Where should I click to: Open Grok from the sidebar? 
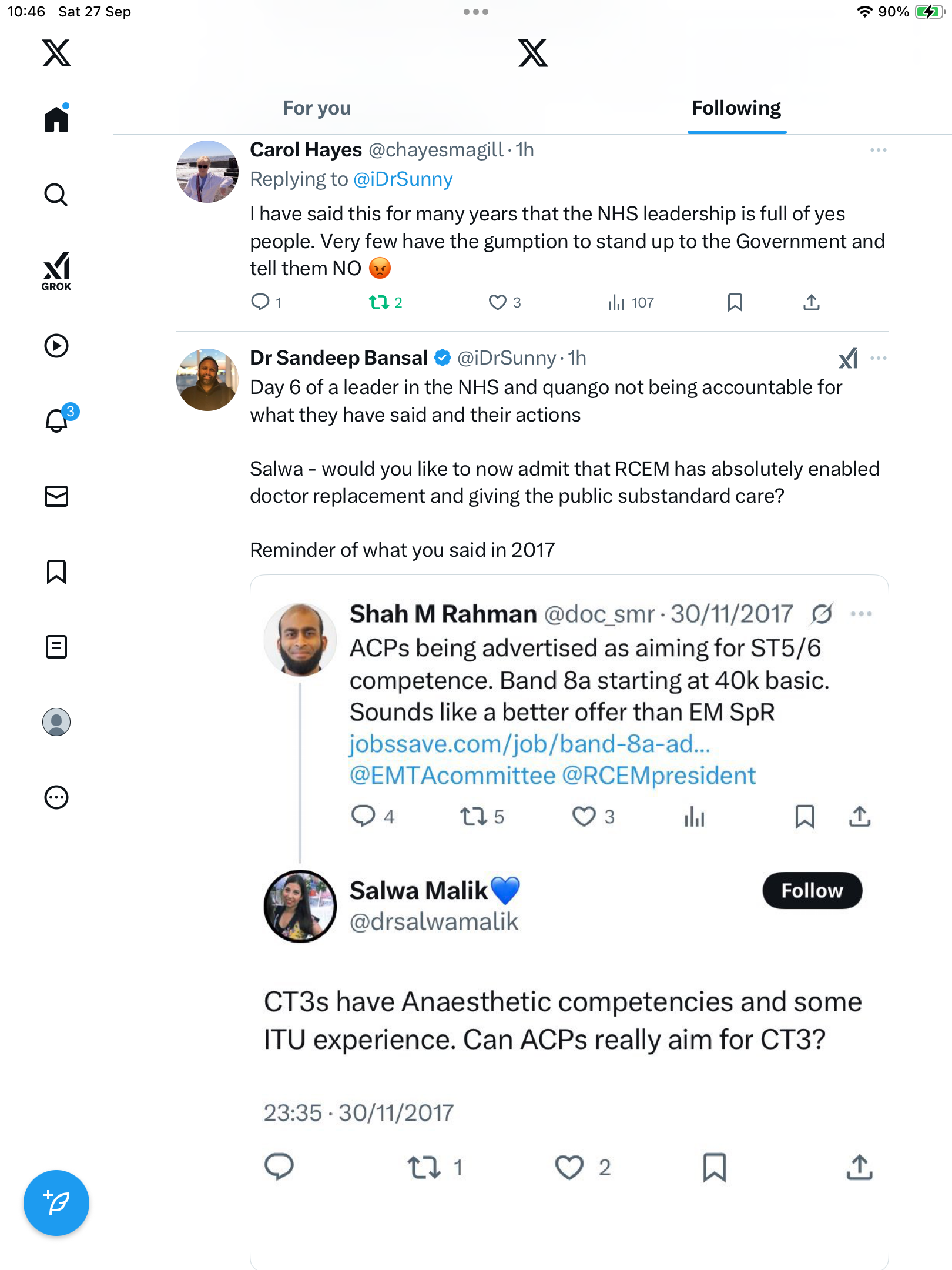coord(56,271)
